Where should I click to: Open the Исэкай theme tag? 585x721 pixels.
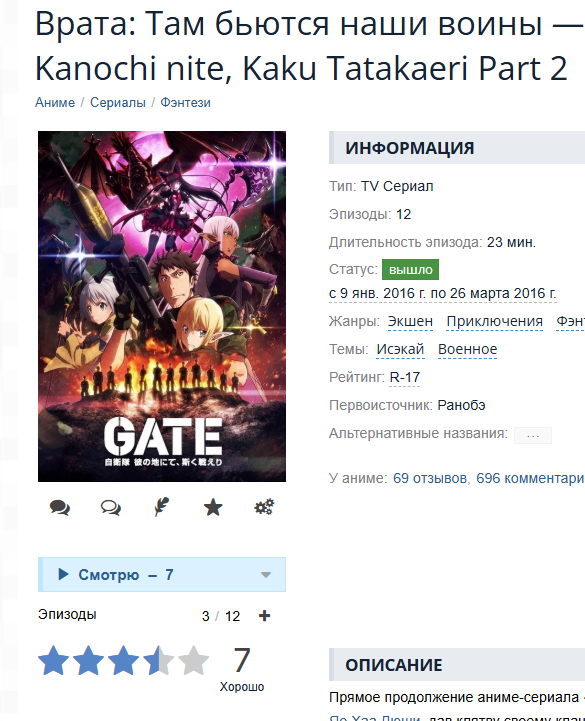(x=400, y=349)
